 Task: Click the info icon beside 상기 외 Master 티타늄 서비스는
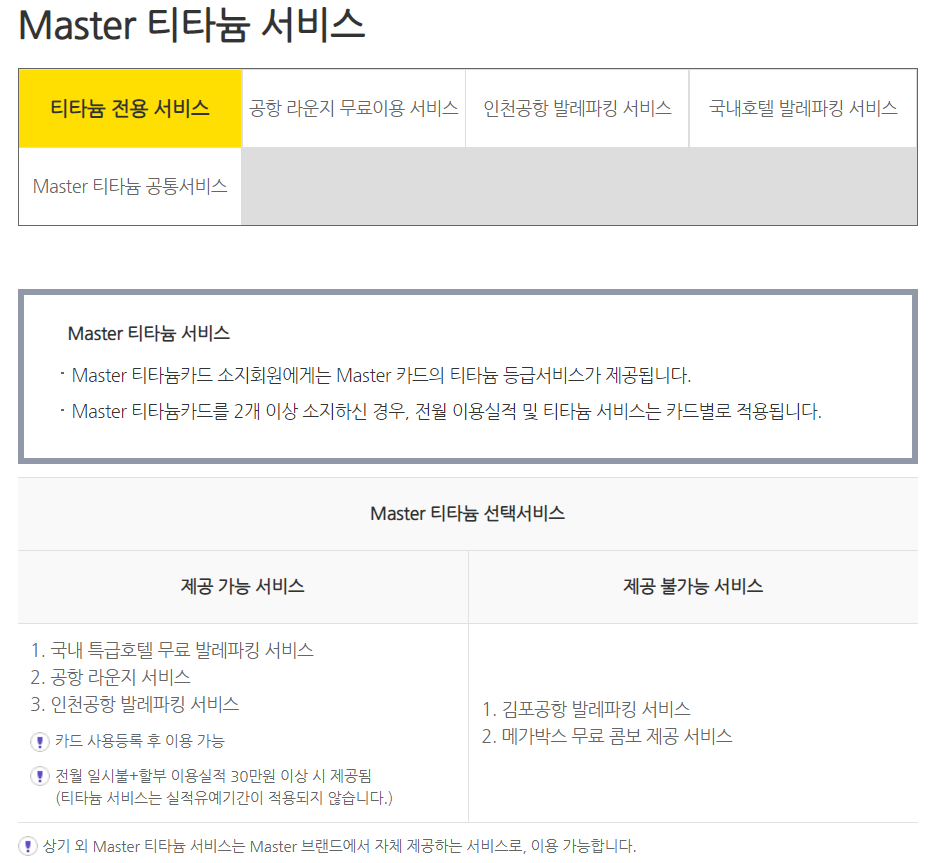point(28,846)
